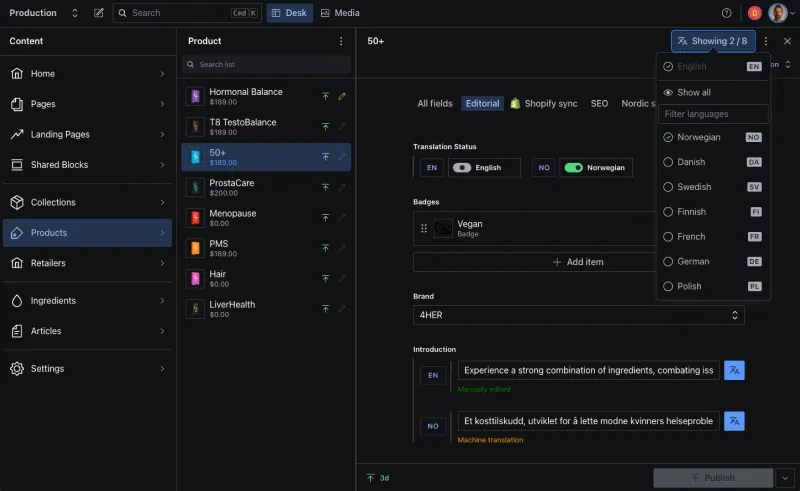
Task: Open the Product list options menu
Action: pos(341,41)
